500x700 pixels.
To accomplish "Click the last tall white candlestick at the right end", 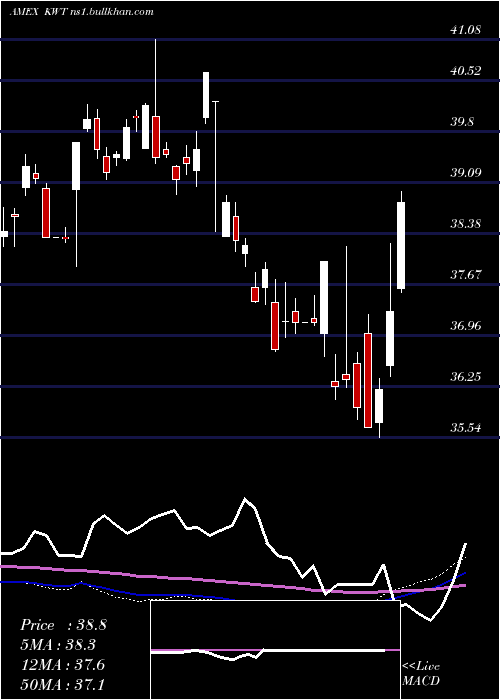I will pyautogui.click(x=401, y=245).
